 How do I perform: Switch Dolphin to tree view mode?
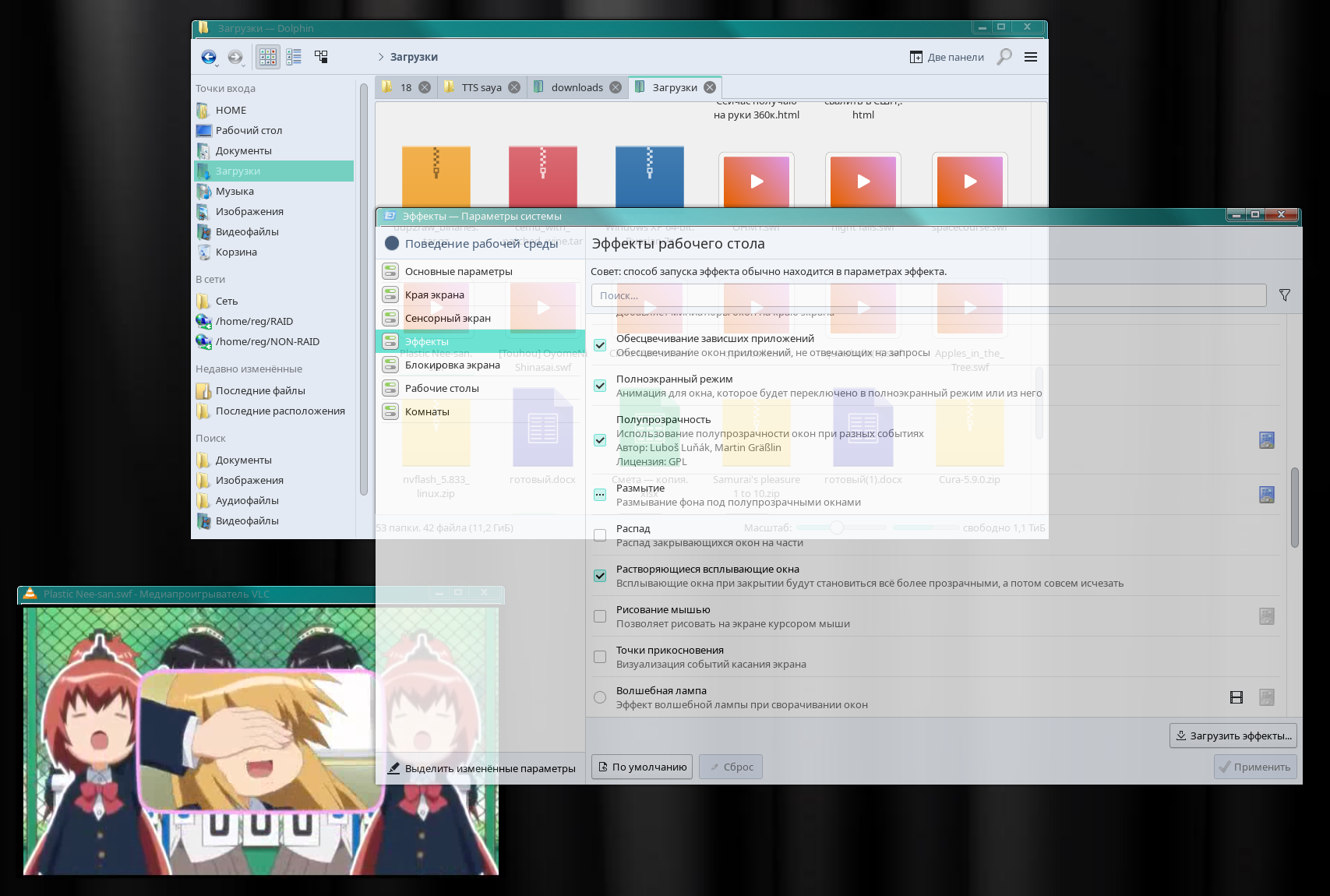(321, 57)
